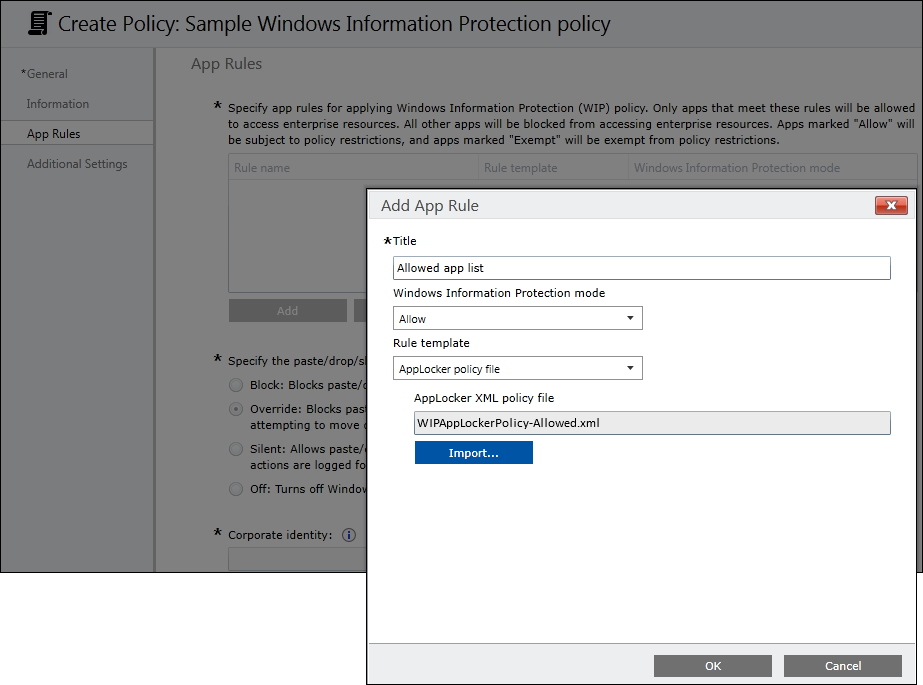The image size is (923, 685).
Task: Open the General section in sidebar
Action: [46, 74]
